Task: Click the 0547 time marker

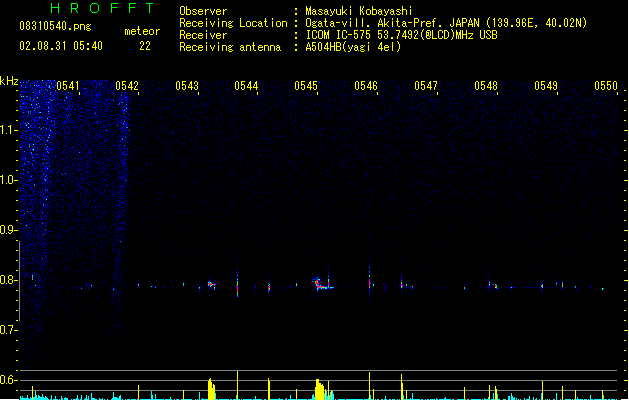Action: [426, 86]
